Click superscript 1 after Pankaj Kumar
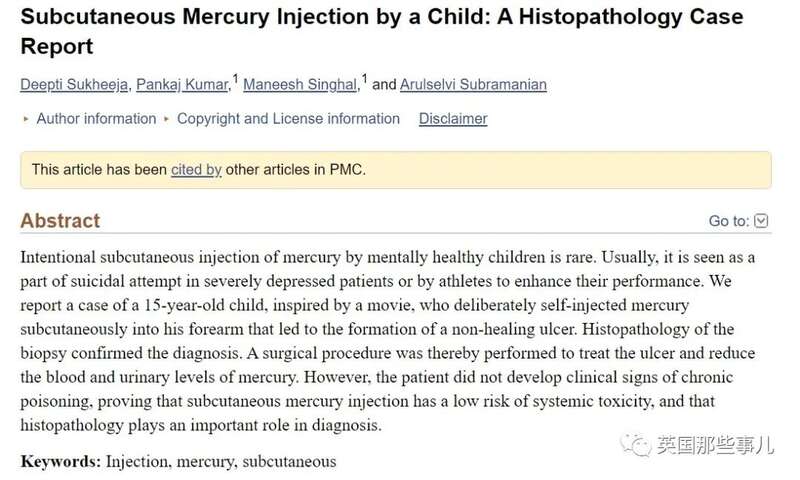Viewport: 800px width, 480px height. (235, 79)
